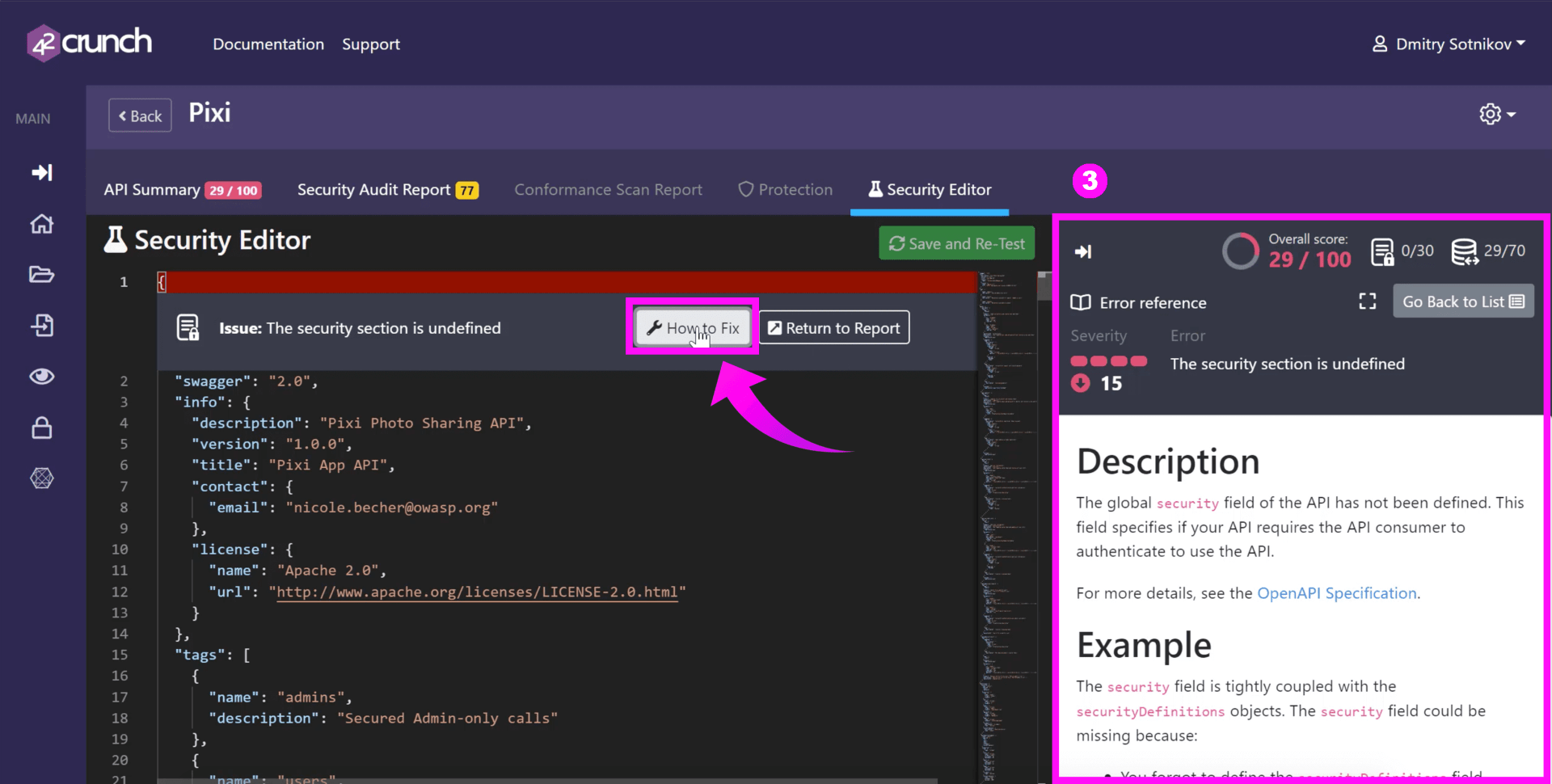Viewport: 1552px width, 784px height.
Task: Go back with the Back button
Action: coord(141,116)
